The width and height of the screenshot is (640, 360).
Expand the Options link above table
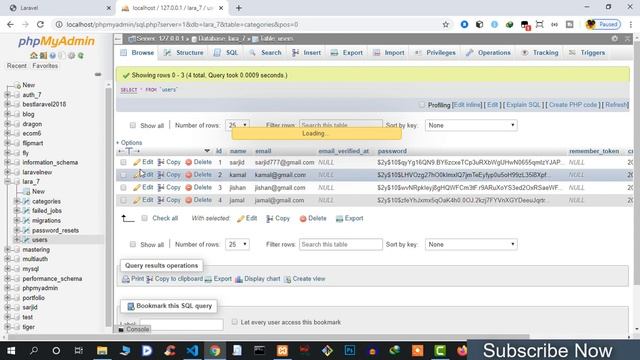tap(129, 143)
